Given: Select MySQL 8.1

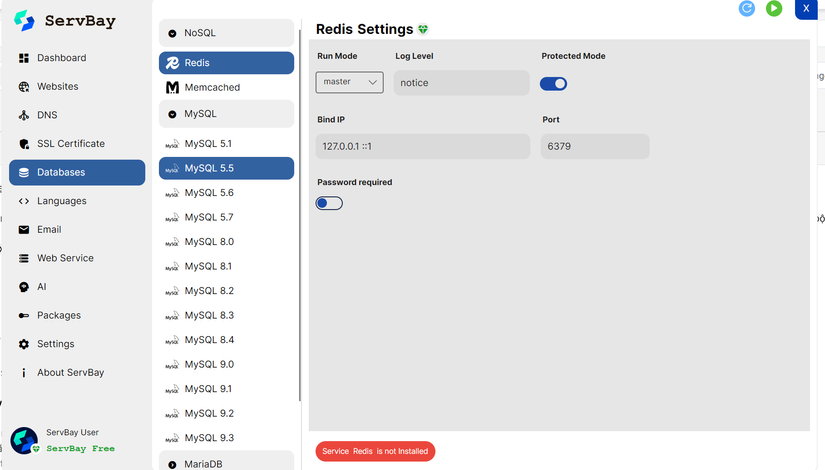Looking at the screenshot, I should (x=226, y=266).
